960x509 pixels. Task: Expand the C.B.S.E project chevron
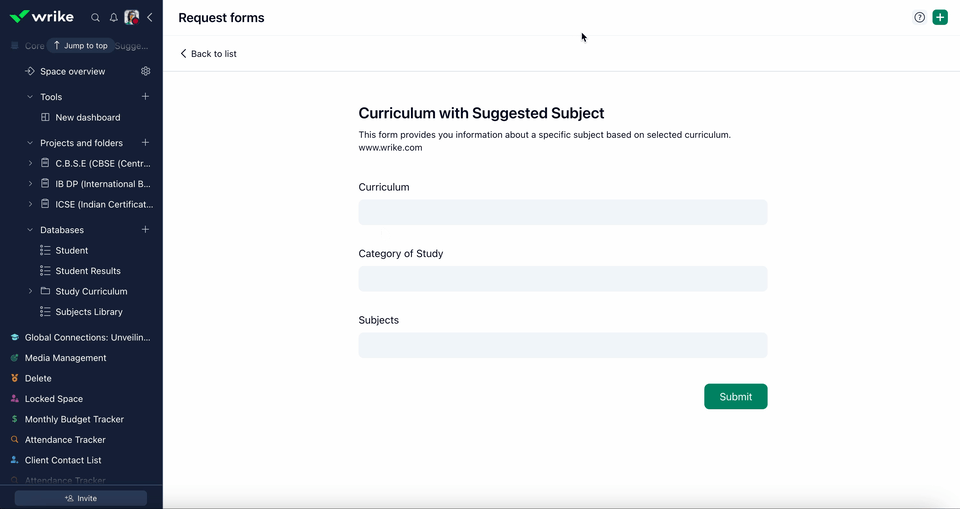pyautogui.click(x=30, y=164)
